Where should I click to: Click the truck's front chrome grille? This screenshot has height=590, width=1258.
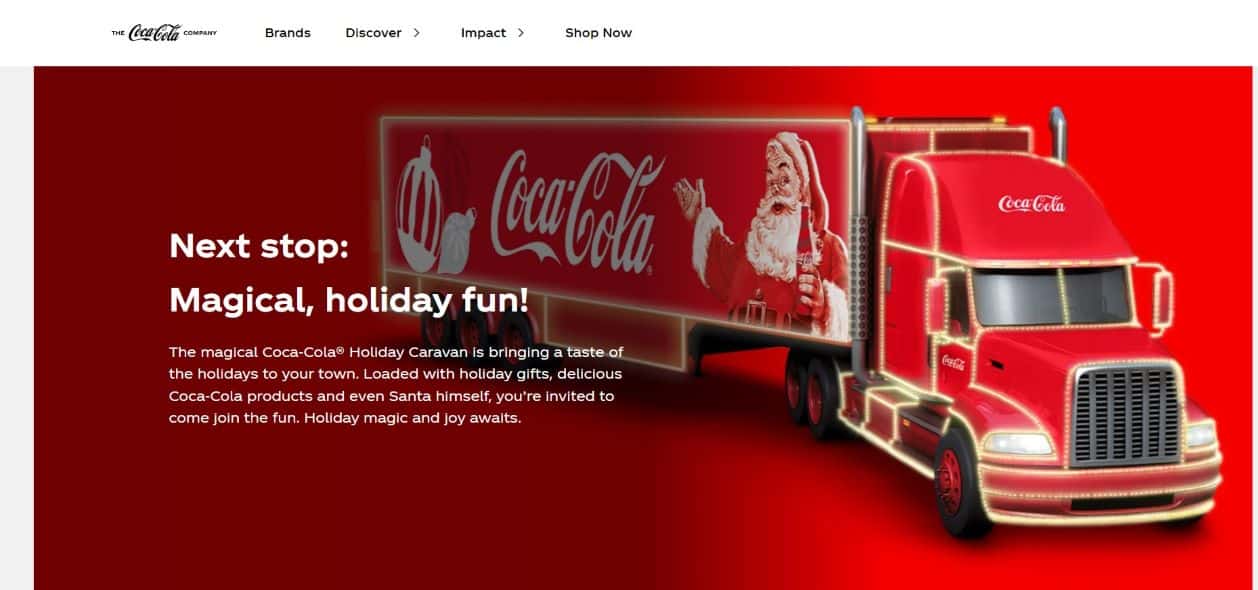coord(1125,415)
